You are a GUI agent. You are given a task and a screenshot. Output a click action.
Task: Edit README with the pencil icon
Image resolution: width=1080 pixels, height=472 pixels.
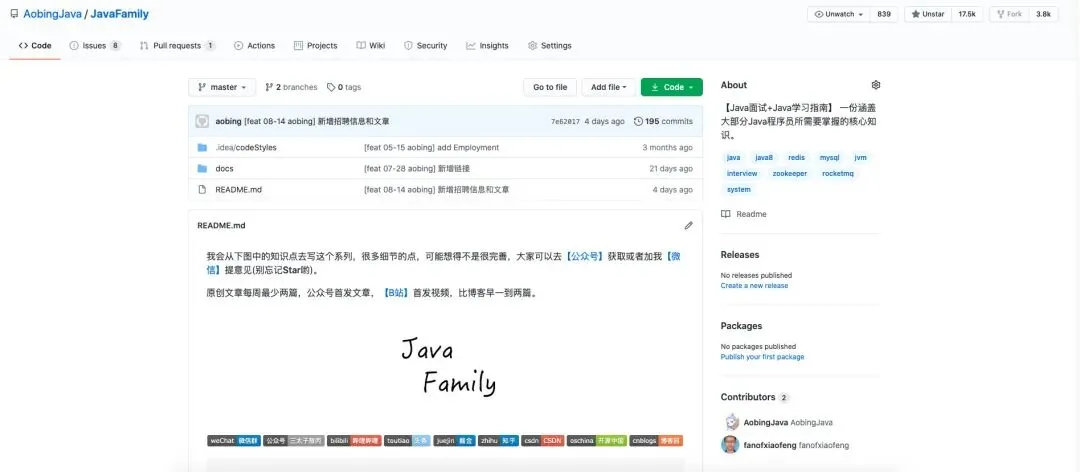pos(688,225)
